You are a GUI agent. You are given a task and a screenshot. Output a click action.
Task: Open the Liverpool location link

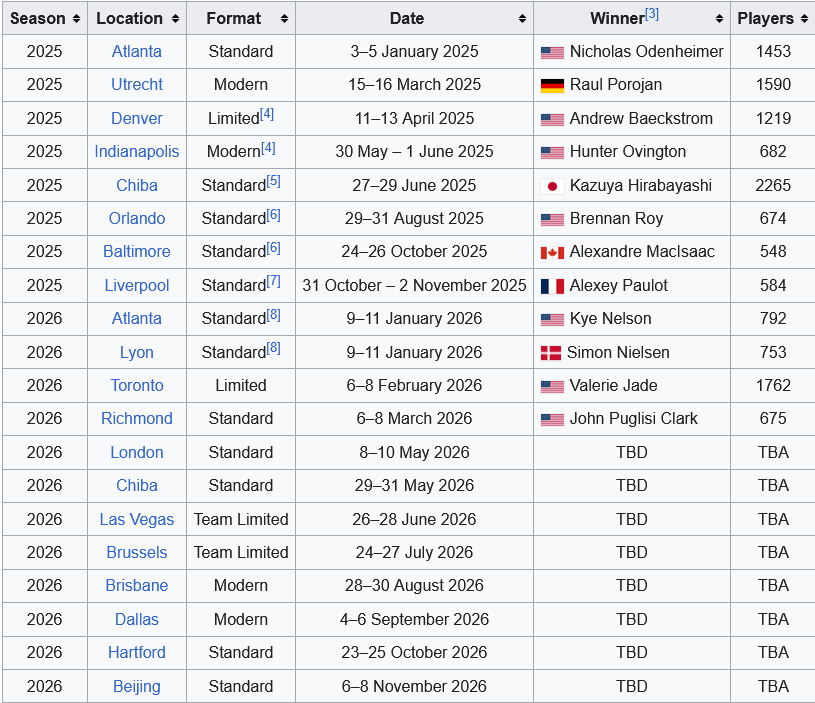coord(137,285)
